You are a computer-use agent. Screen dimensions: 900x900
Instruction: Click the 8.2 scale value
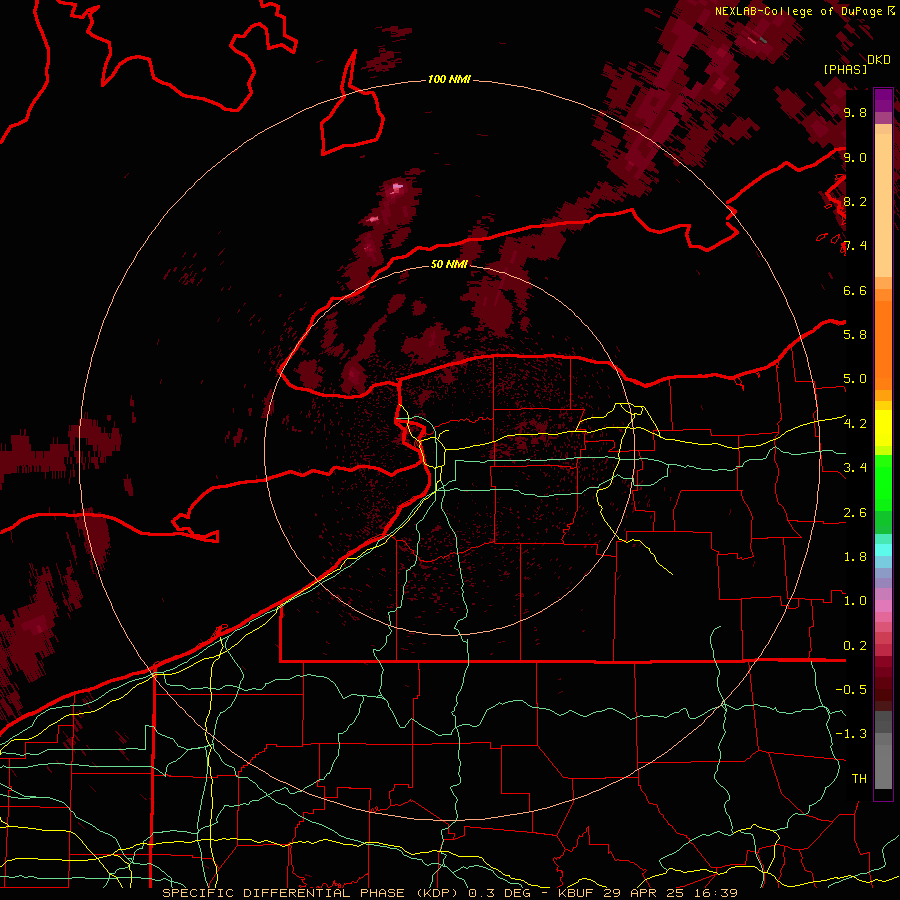tap(855, 201)
